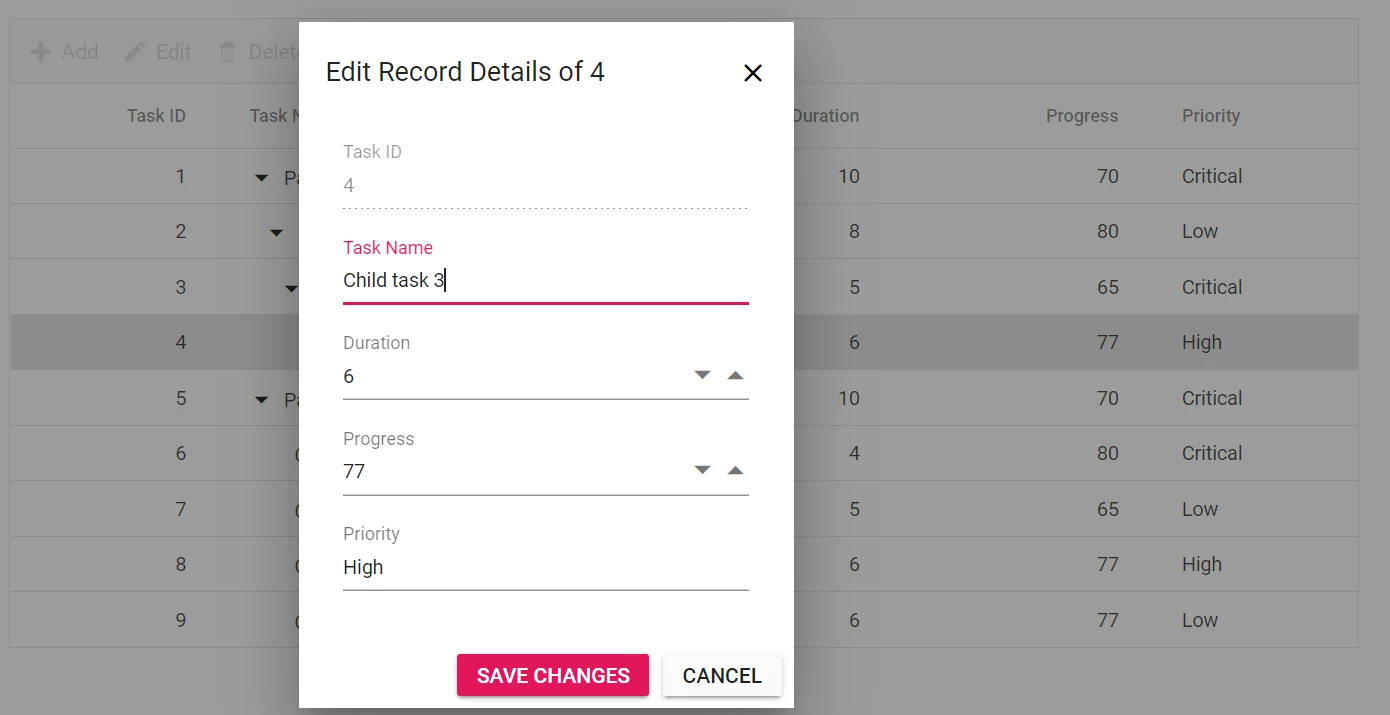
Task: Click Save Changes to apply edits
Action: pyautogui.click(x=552, y=675)
